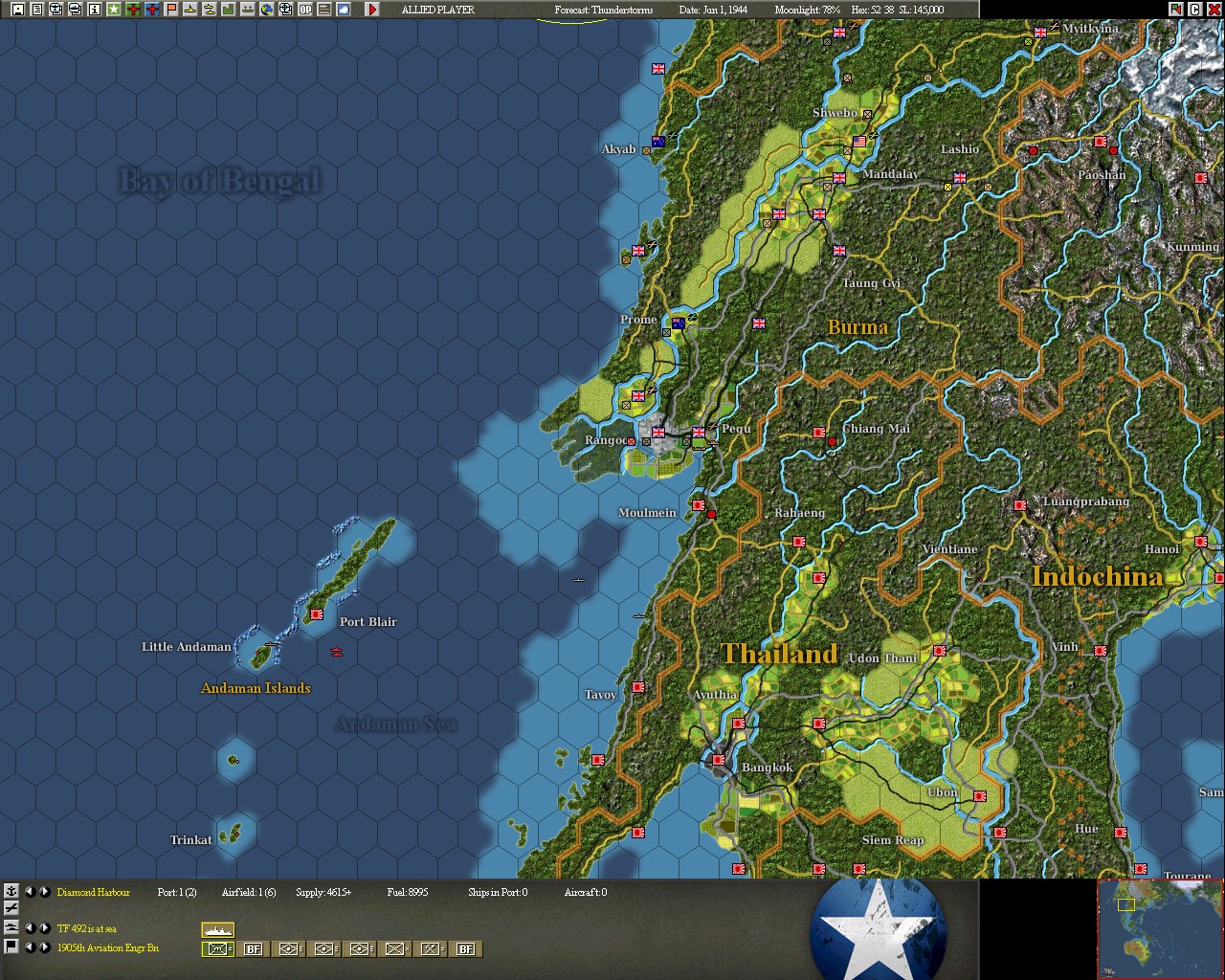Click the C combat events button top-right
Screen dimensions: 1225x980
(1195, 9)
